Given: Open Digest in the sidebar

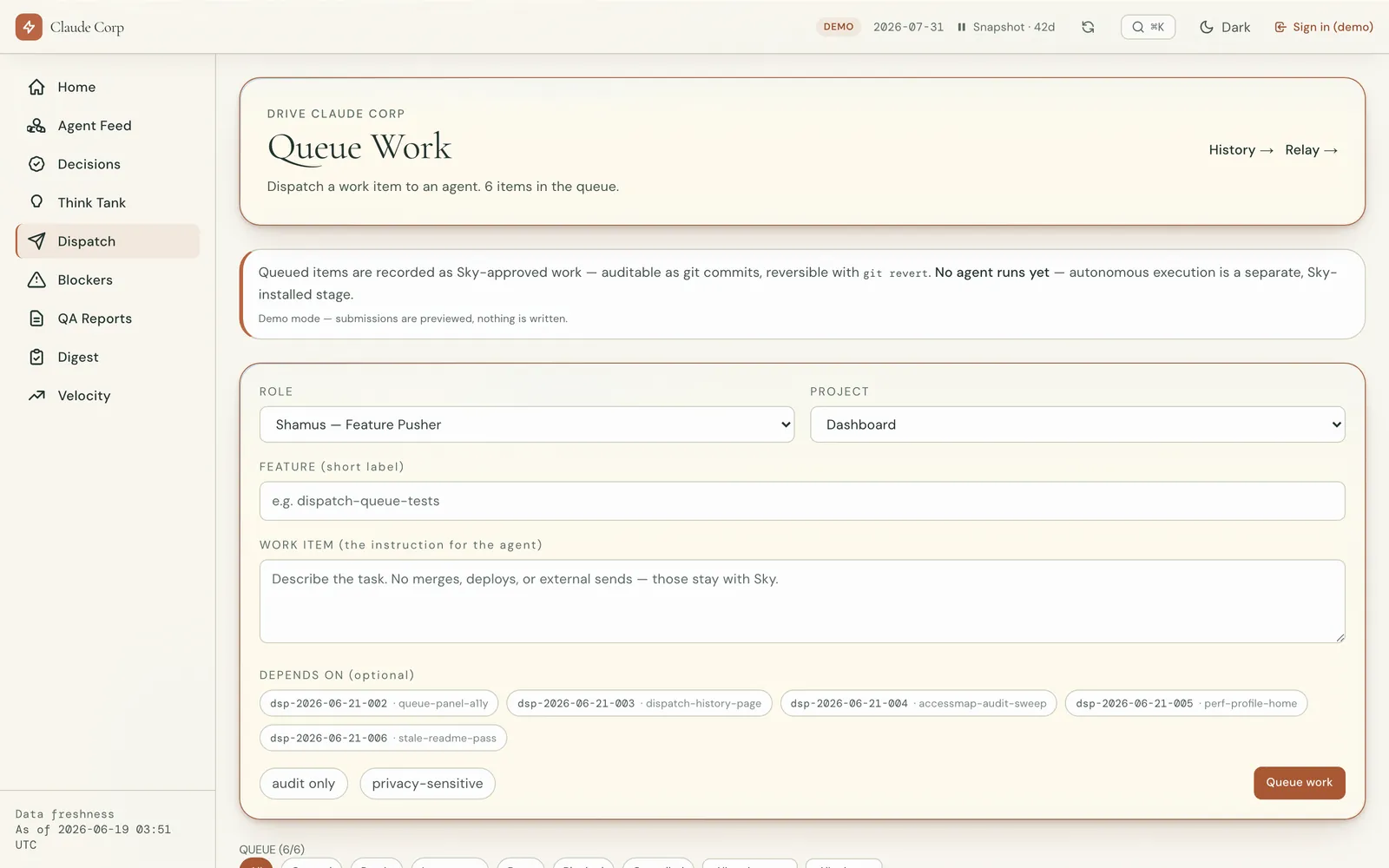Looking at the screenshot, I should point(108,357).
